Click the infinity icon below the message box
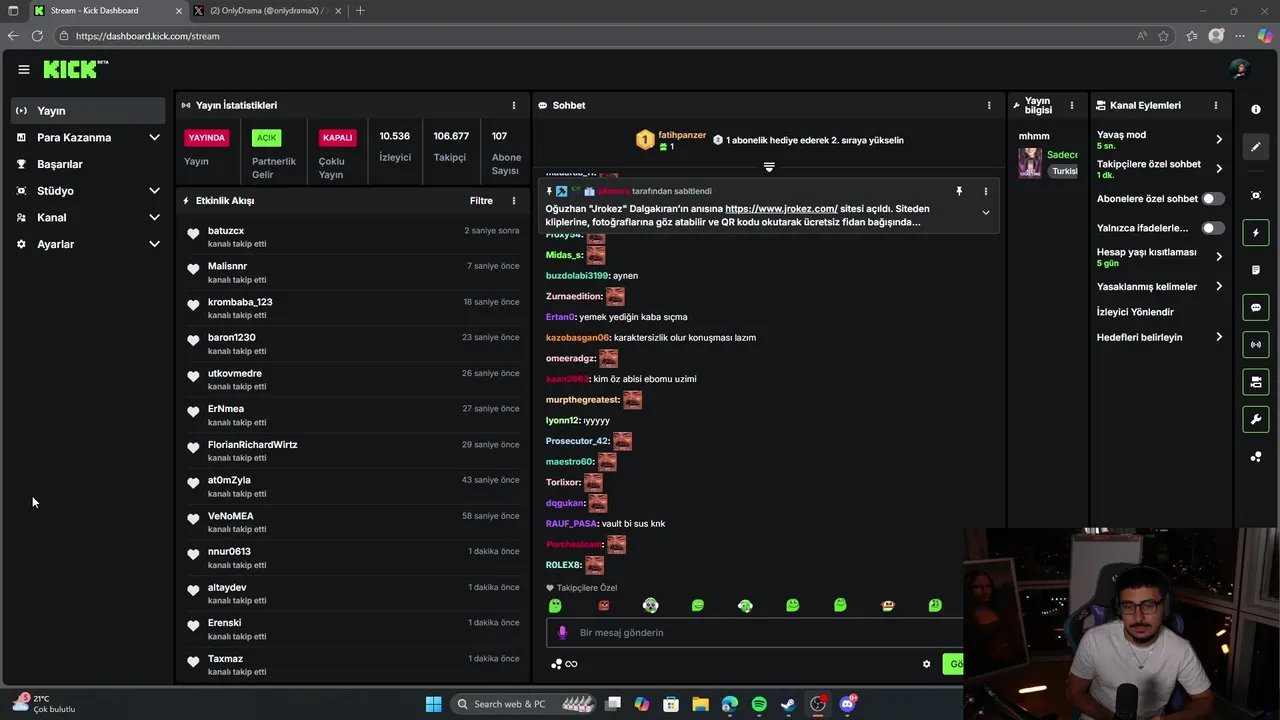Screen dimensions: 1280x720 pyautogui.click(x=571, y=664)
